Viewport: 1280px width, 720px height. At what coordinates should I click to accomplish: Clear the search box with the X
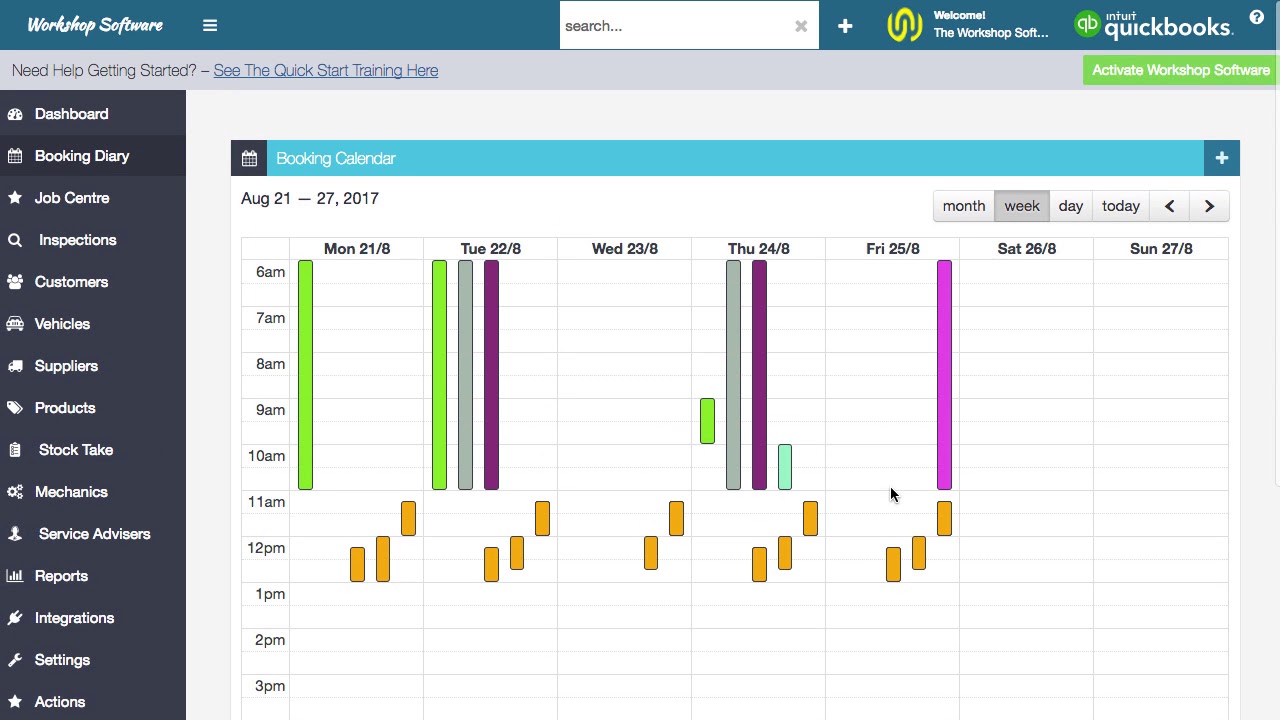[801, 27]
